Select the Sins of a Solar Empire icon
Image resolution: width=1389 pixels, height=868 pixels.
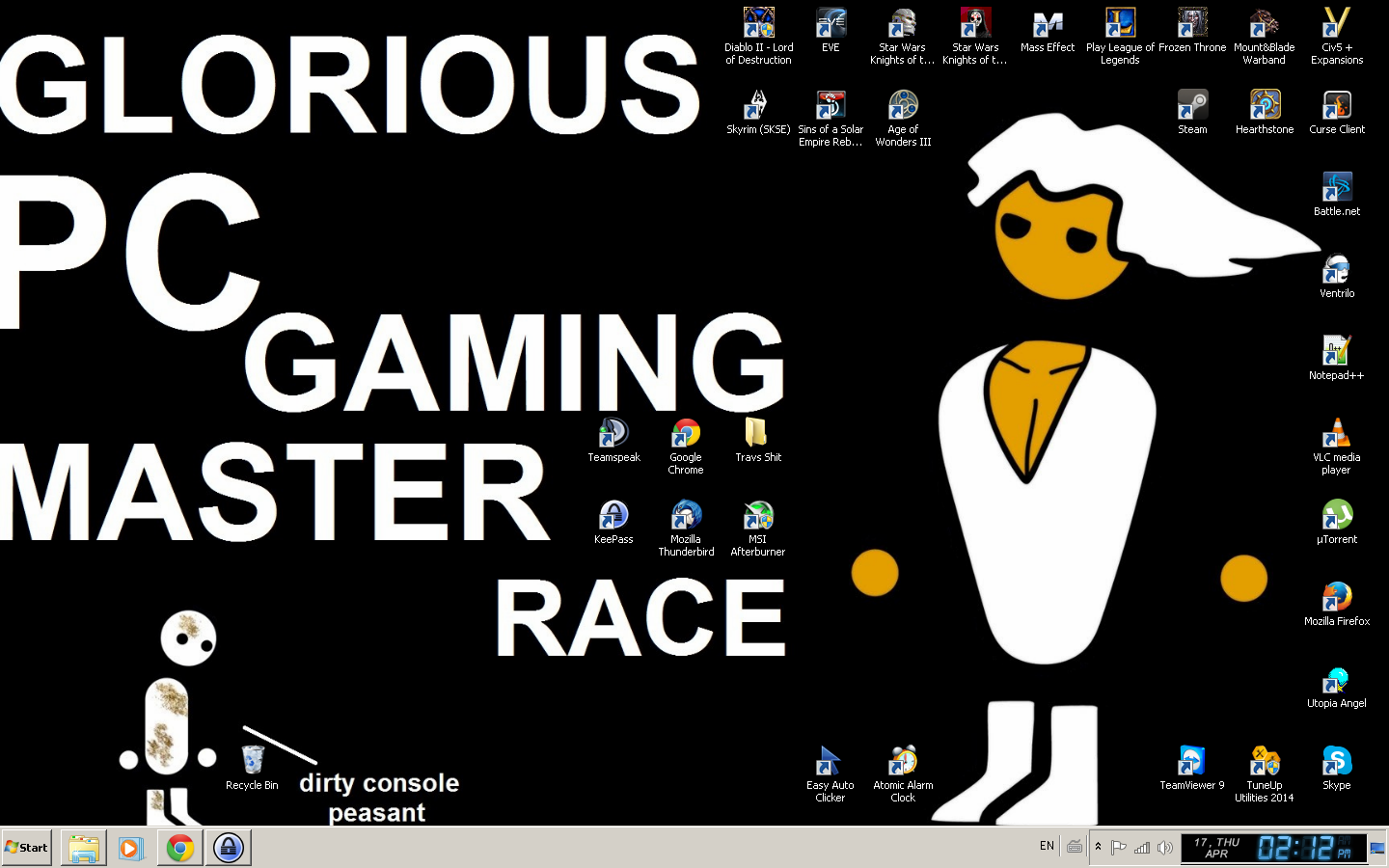point(831,118)
